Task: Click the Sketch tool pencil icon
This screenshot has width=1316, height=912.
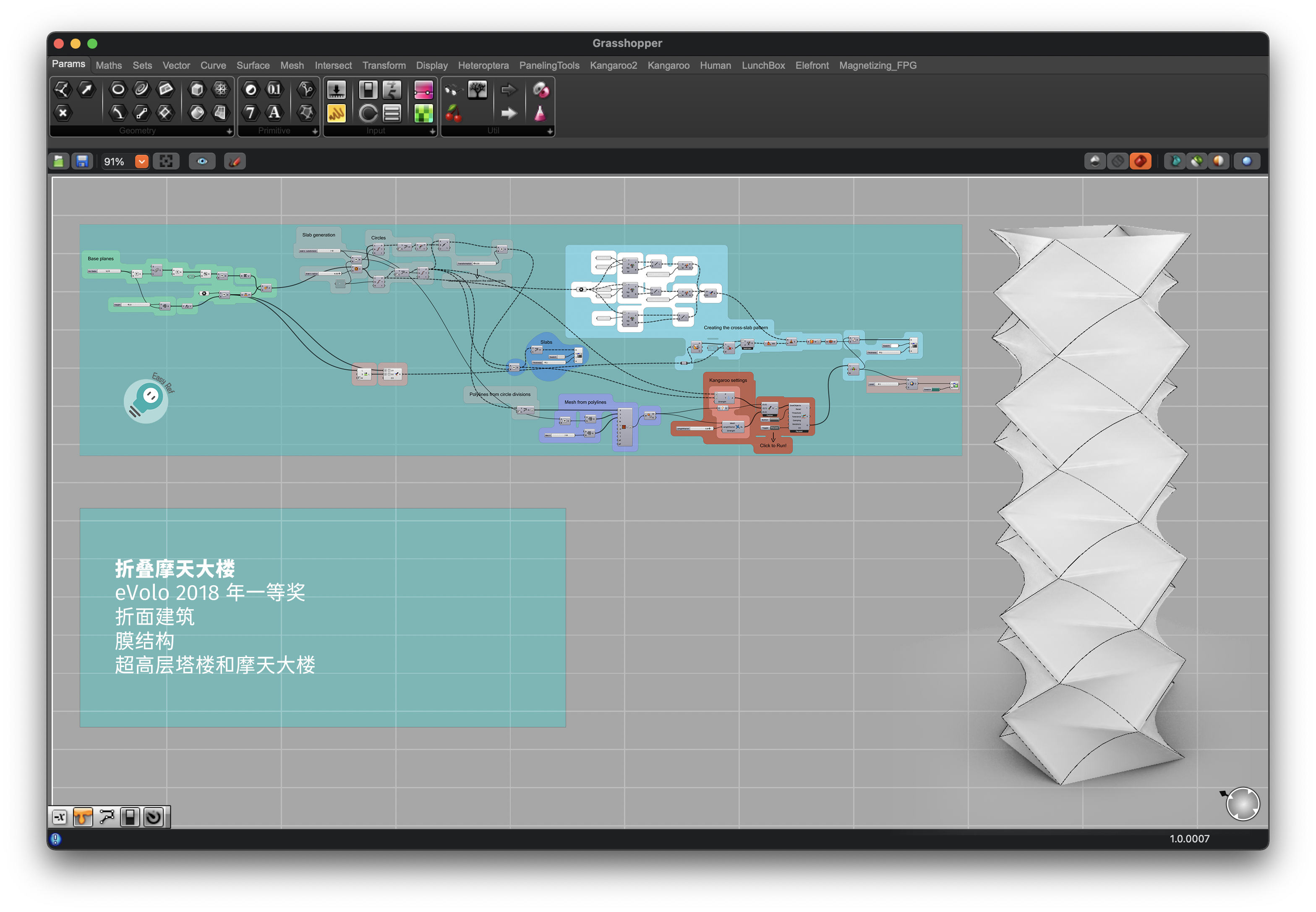Action: pyautogui.click(x=235, y=162)
